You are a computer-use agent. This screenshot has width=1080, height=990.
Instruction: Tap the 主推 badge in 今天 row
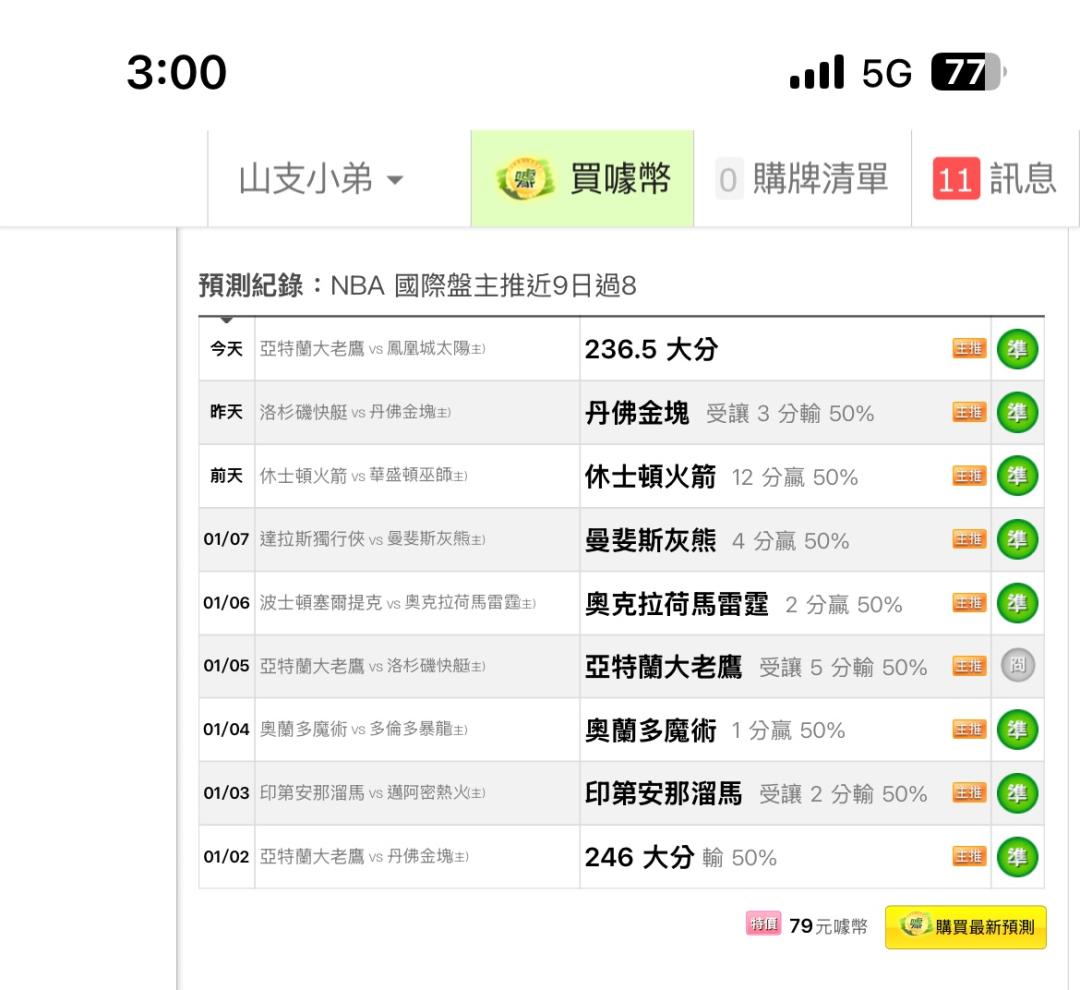click(969, 349)
